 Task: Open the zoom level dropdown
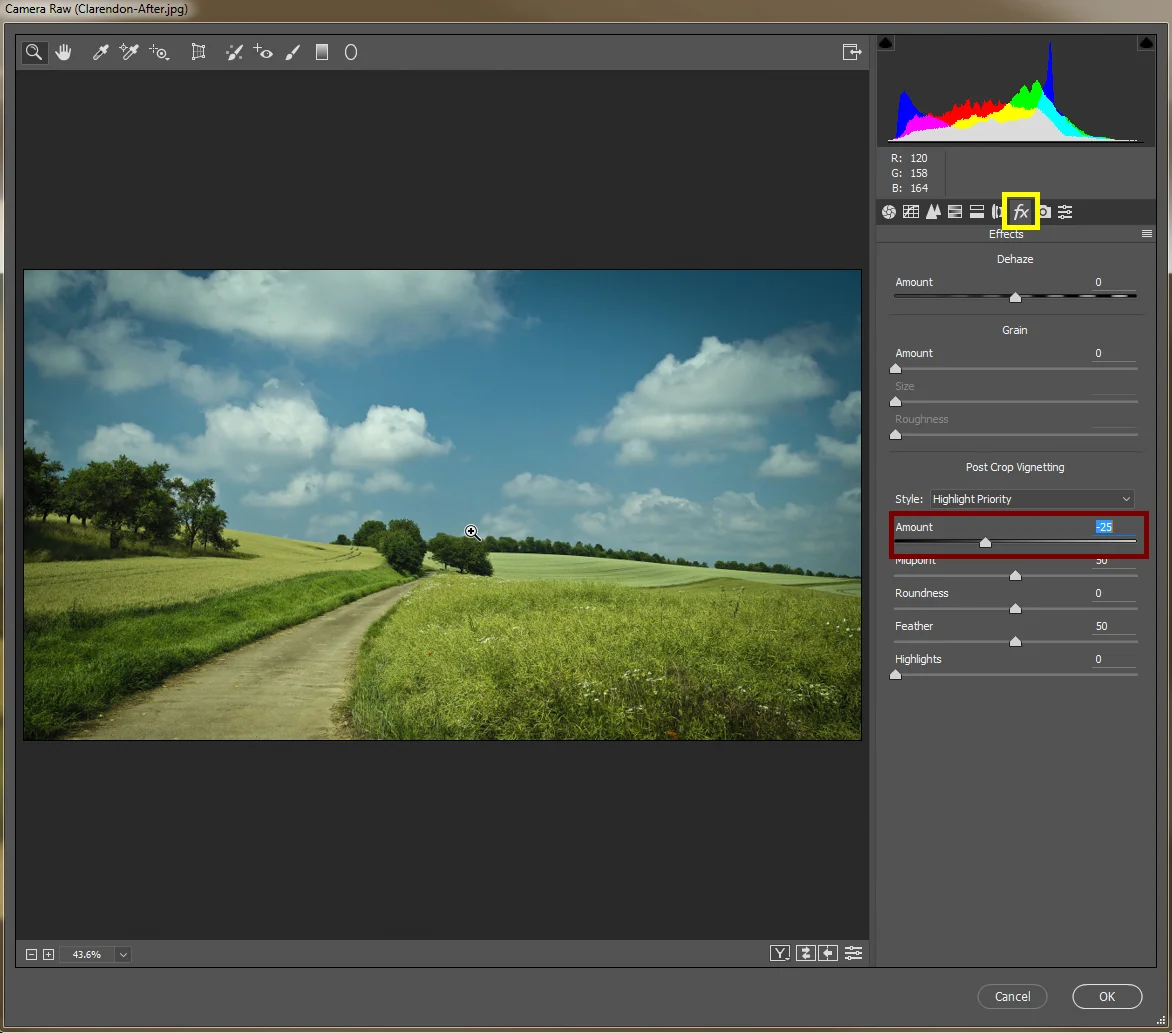pos(123,955)
